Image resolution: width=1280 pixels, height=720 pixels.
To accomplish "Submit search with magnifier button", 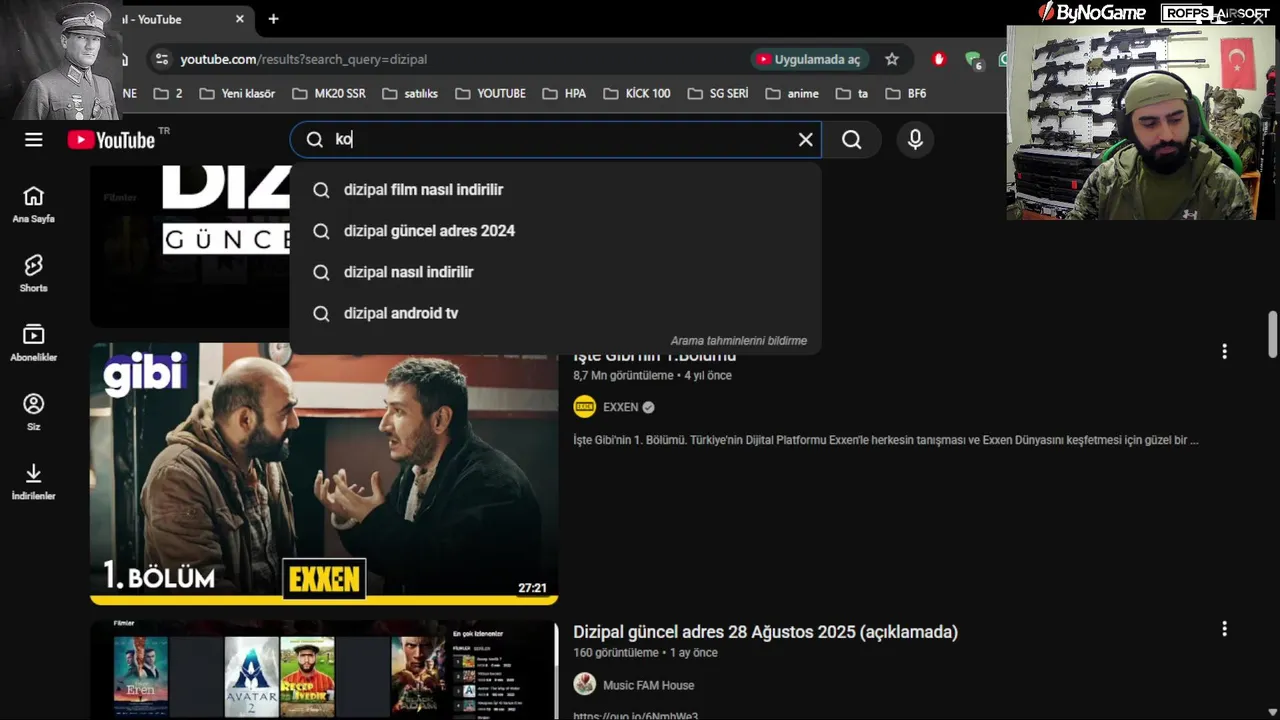I will point(851,140).
